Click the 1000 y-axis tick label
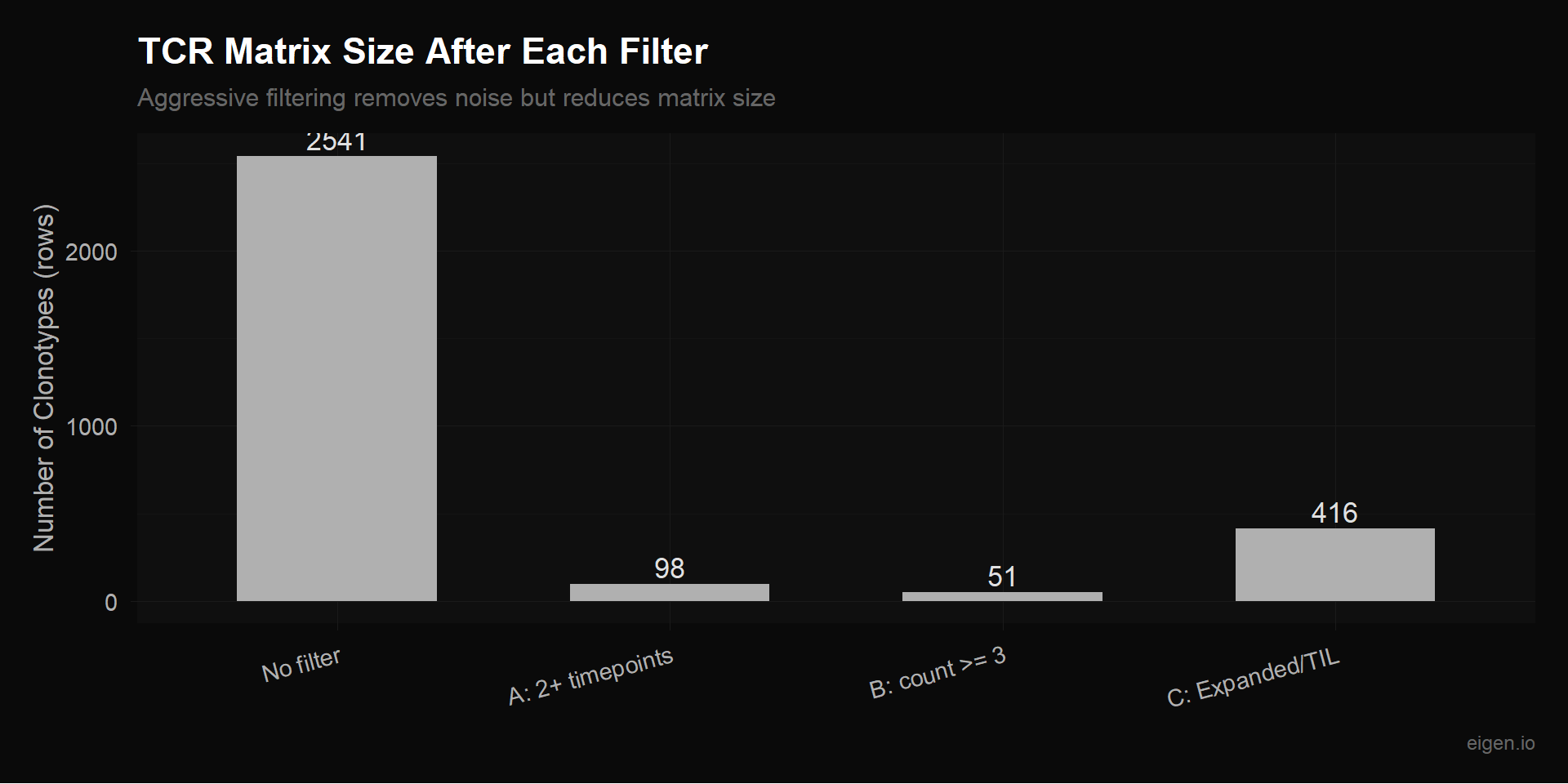The height and width of the screenshot is (784, 1568). [x=91, y=426]
